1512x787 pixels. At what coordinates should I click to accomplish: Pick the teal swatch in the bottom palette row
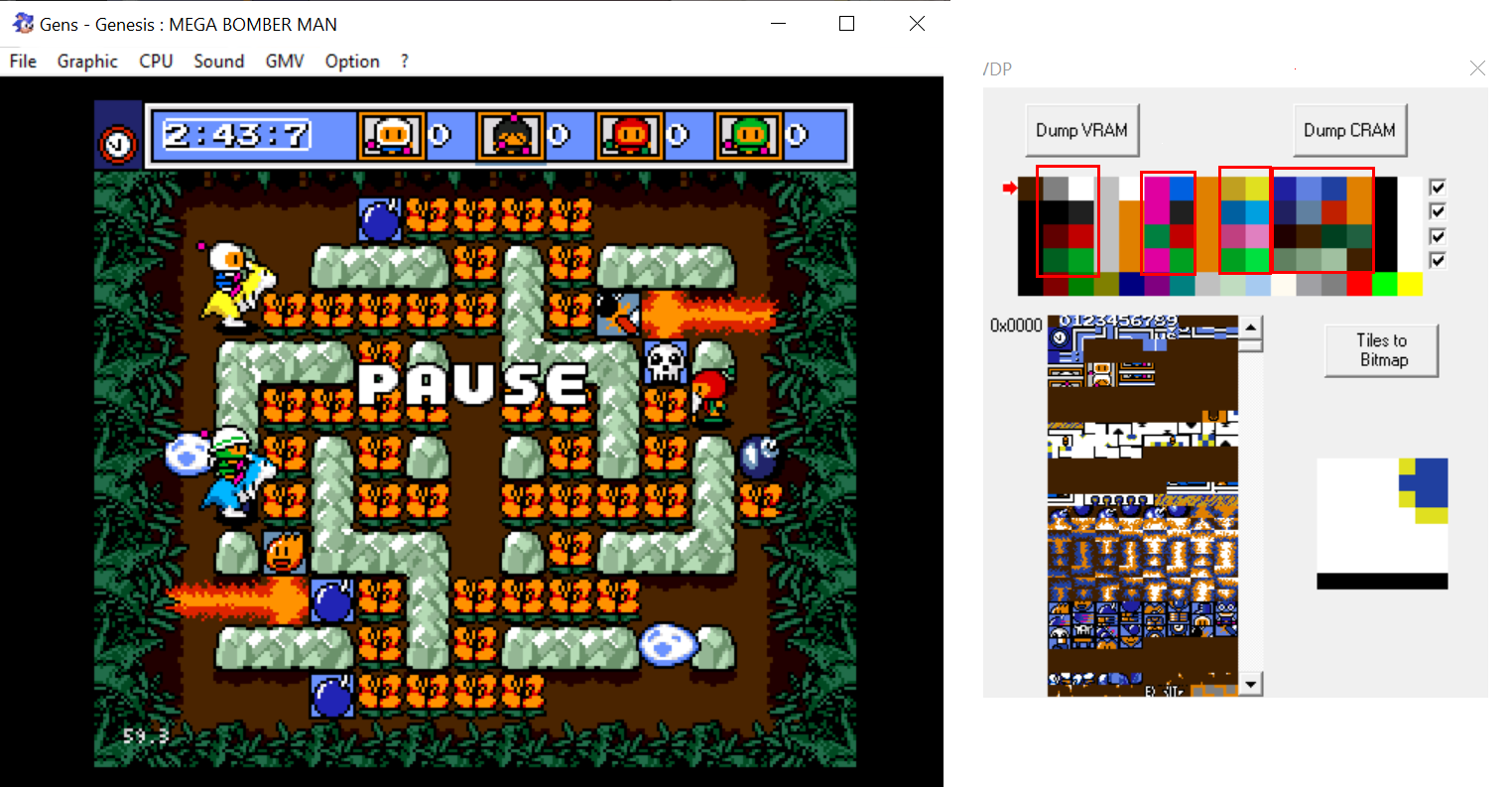click(x=1183, y=285)
